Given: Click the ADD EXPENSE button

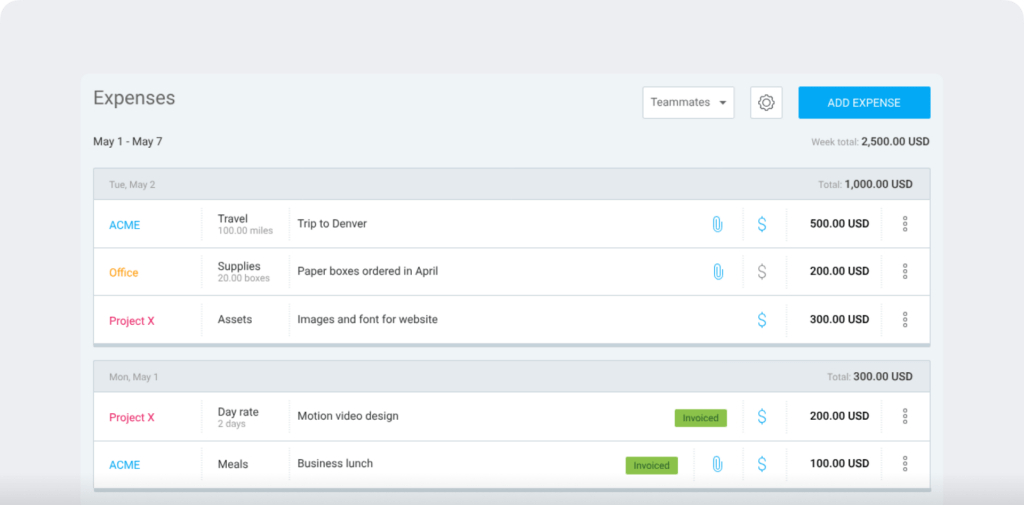Looking at the screenshot, I should coord(864,103).
